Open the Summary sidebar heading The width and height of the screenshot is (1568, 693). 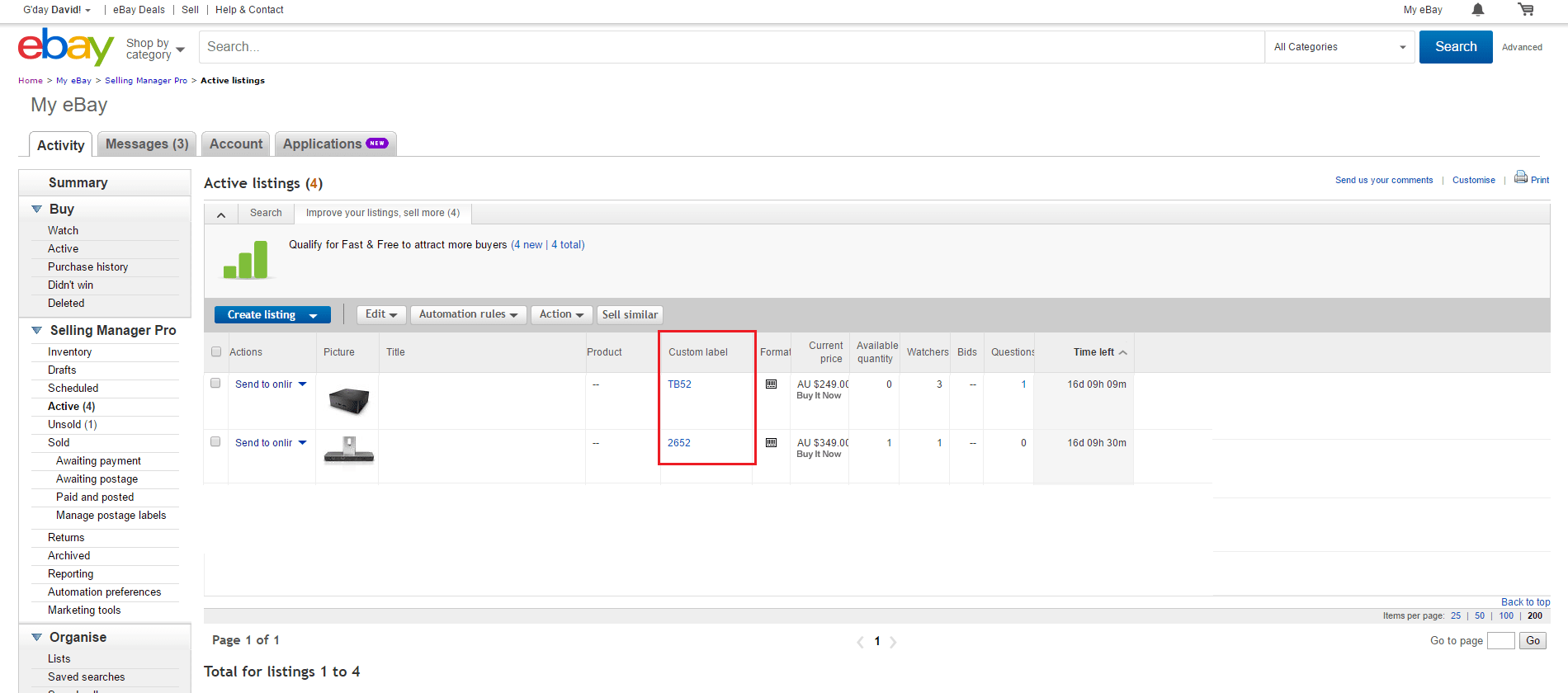[x=78, y=183]
